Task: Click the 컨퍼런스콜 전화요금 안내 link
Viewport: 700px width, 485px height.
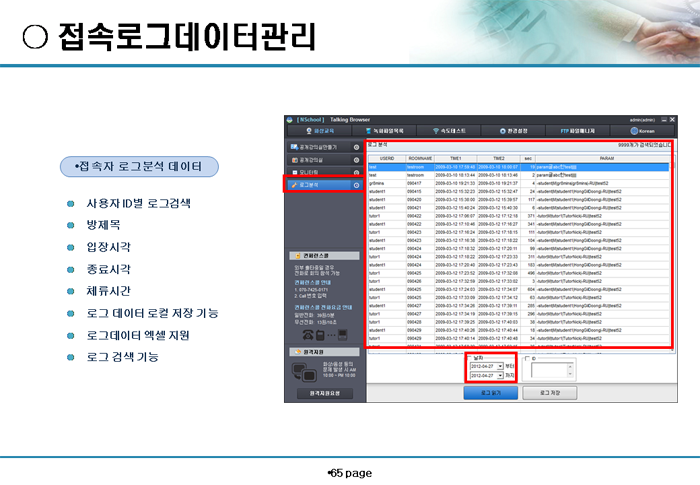Action: [323, 307]
